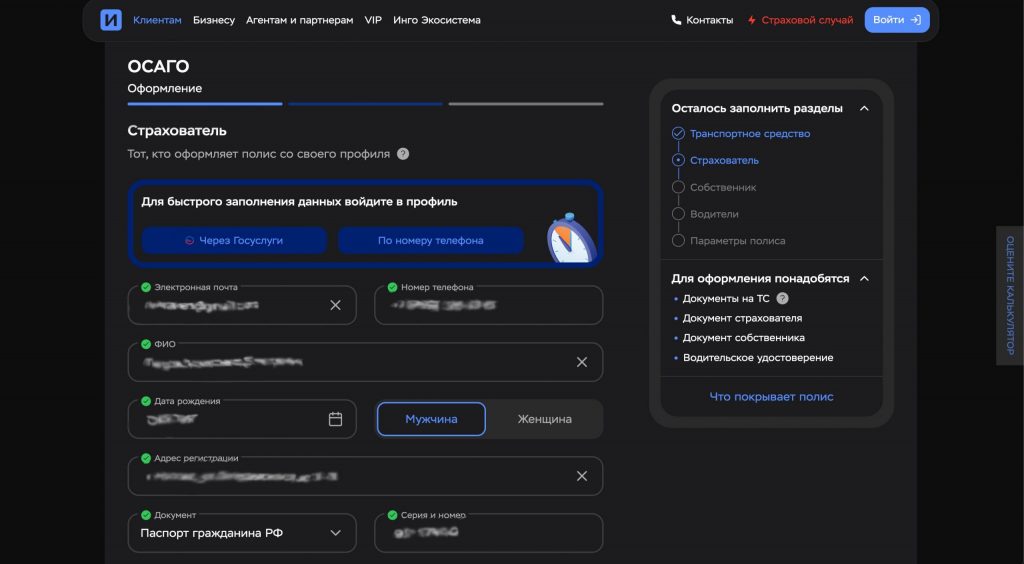The image size is (1024, 564).
Task: Click the Ingosstrakh logo icon
Action: click(x=111, y=20)
